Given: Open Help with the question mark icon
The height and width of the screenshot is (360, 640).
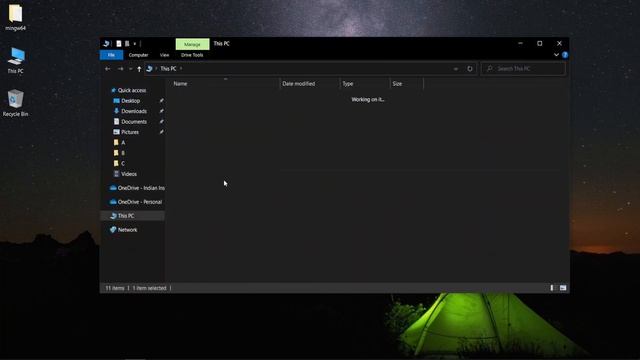Looking at the screenshot, I should 565,55.
